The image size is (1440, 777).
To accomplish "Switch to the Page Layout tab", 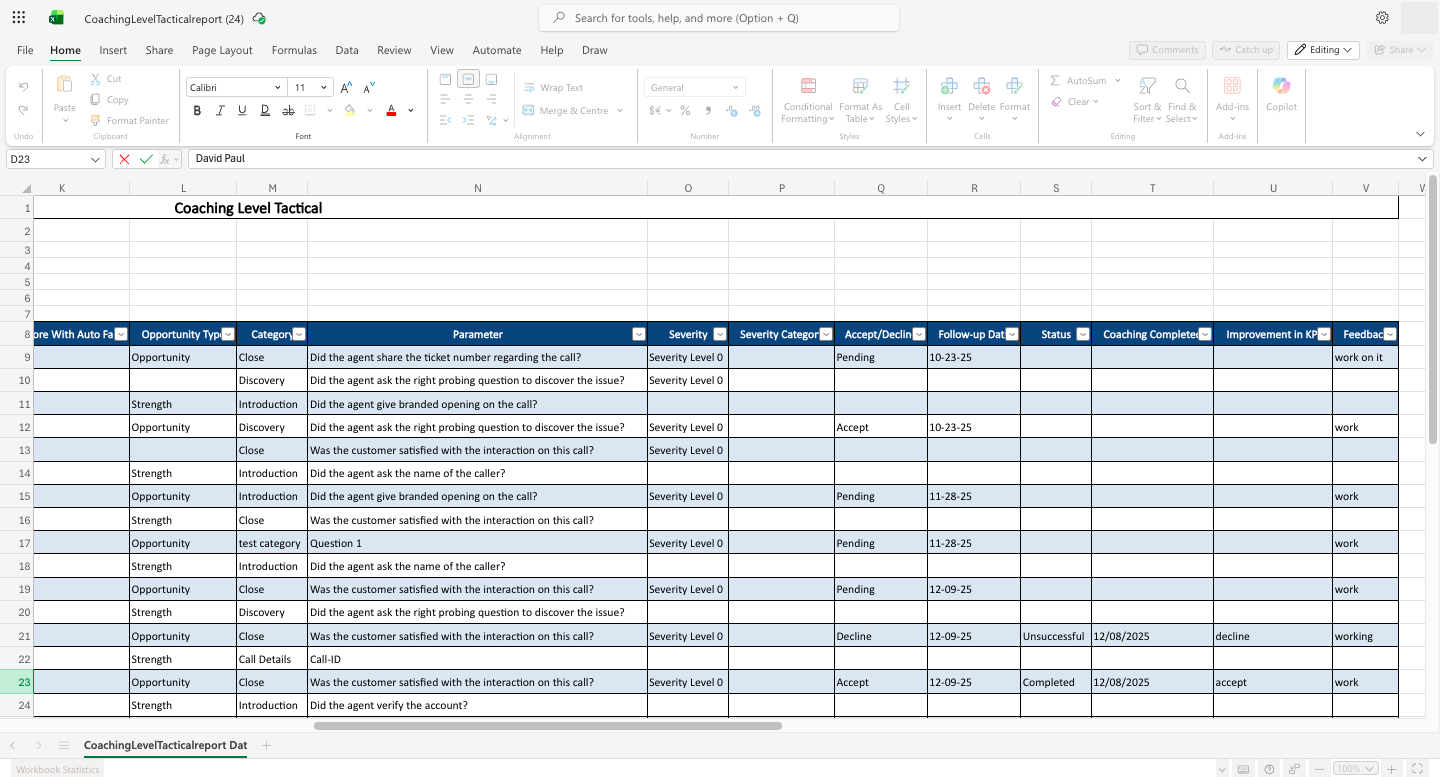I will click(x=222, y=50).
